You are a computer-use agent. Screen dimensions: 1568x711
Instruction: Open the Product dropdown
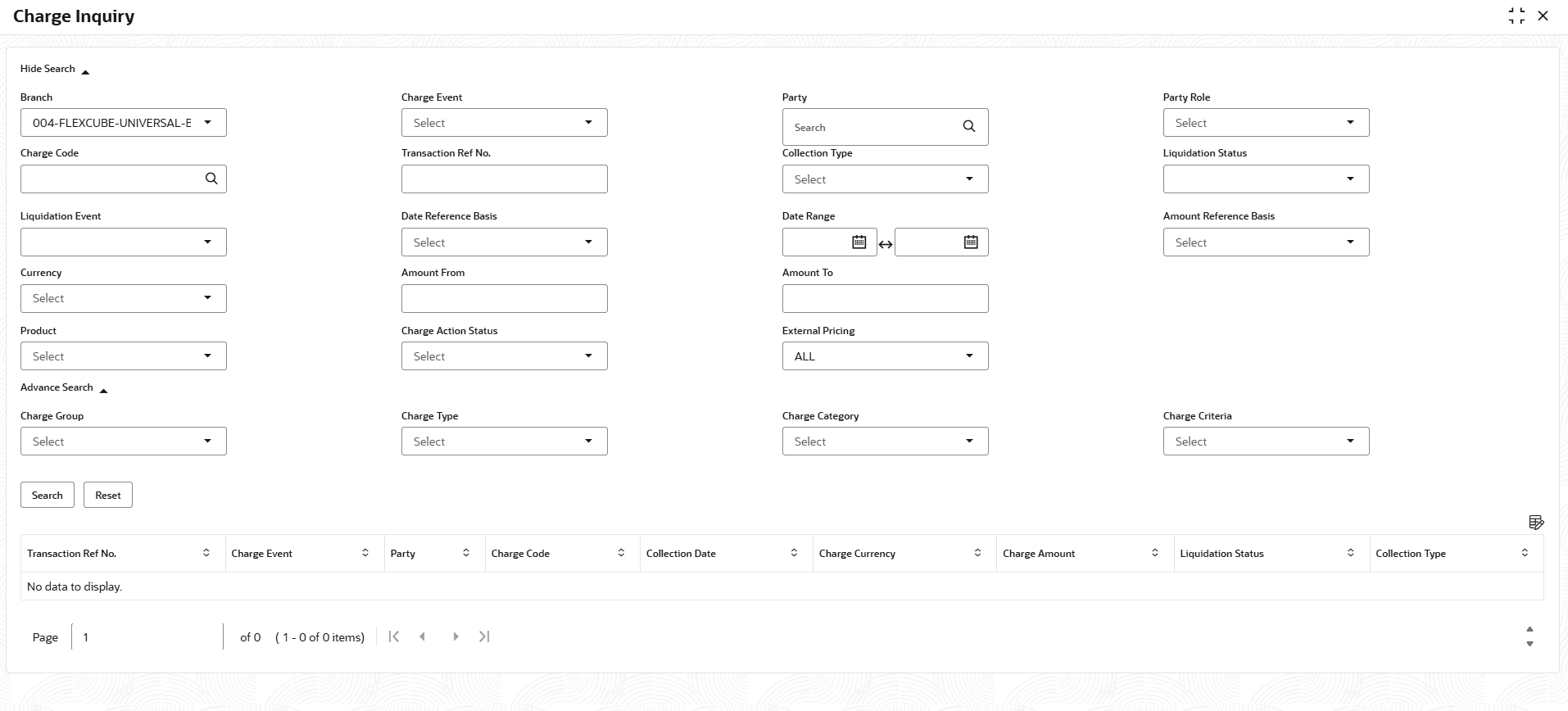pyautogui.click(x=124, y=356)
